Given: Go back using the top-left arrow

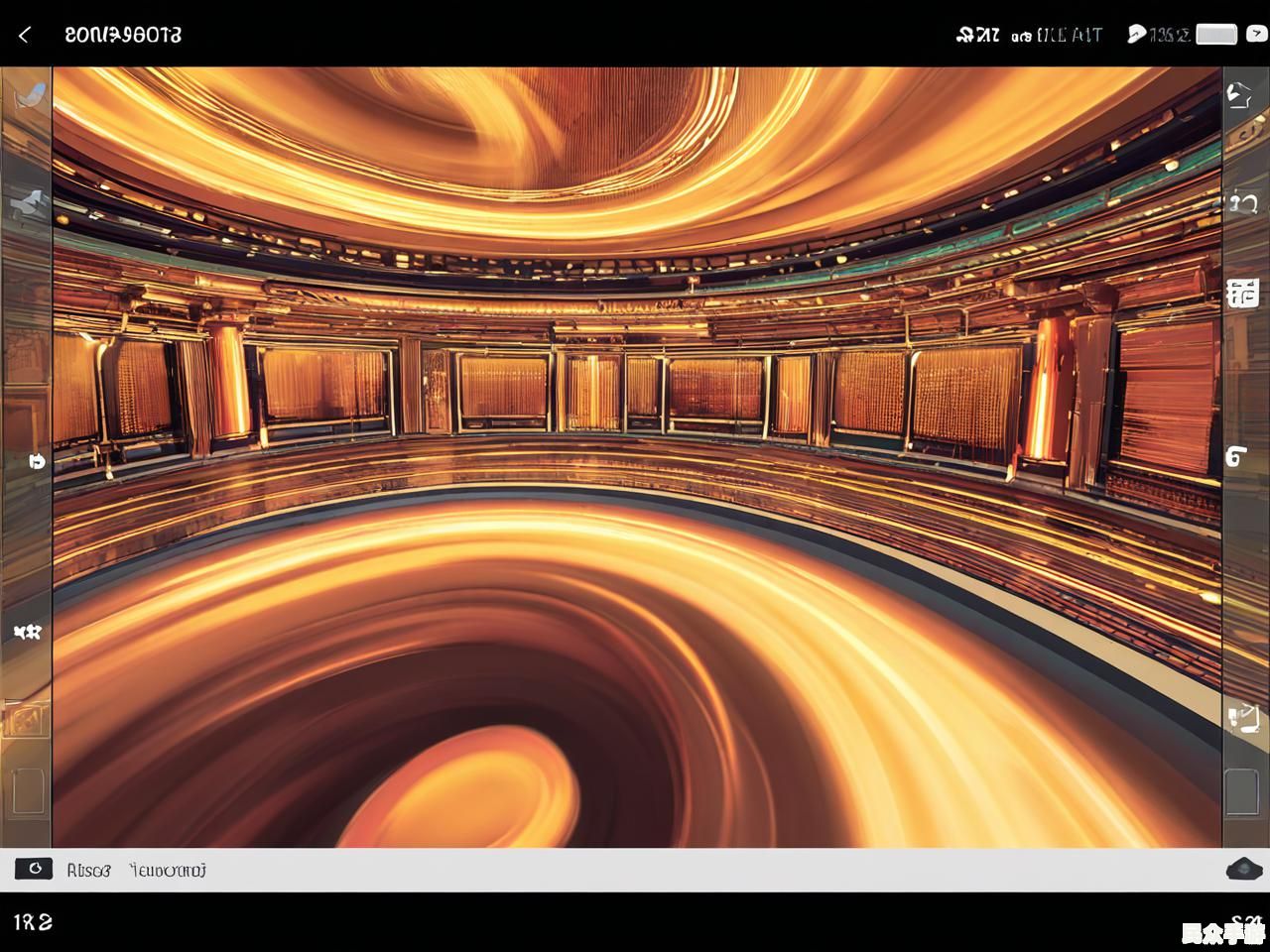Looking at the screenshot, I should (x=25, y=35).
